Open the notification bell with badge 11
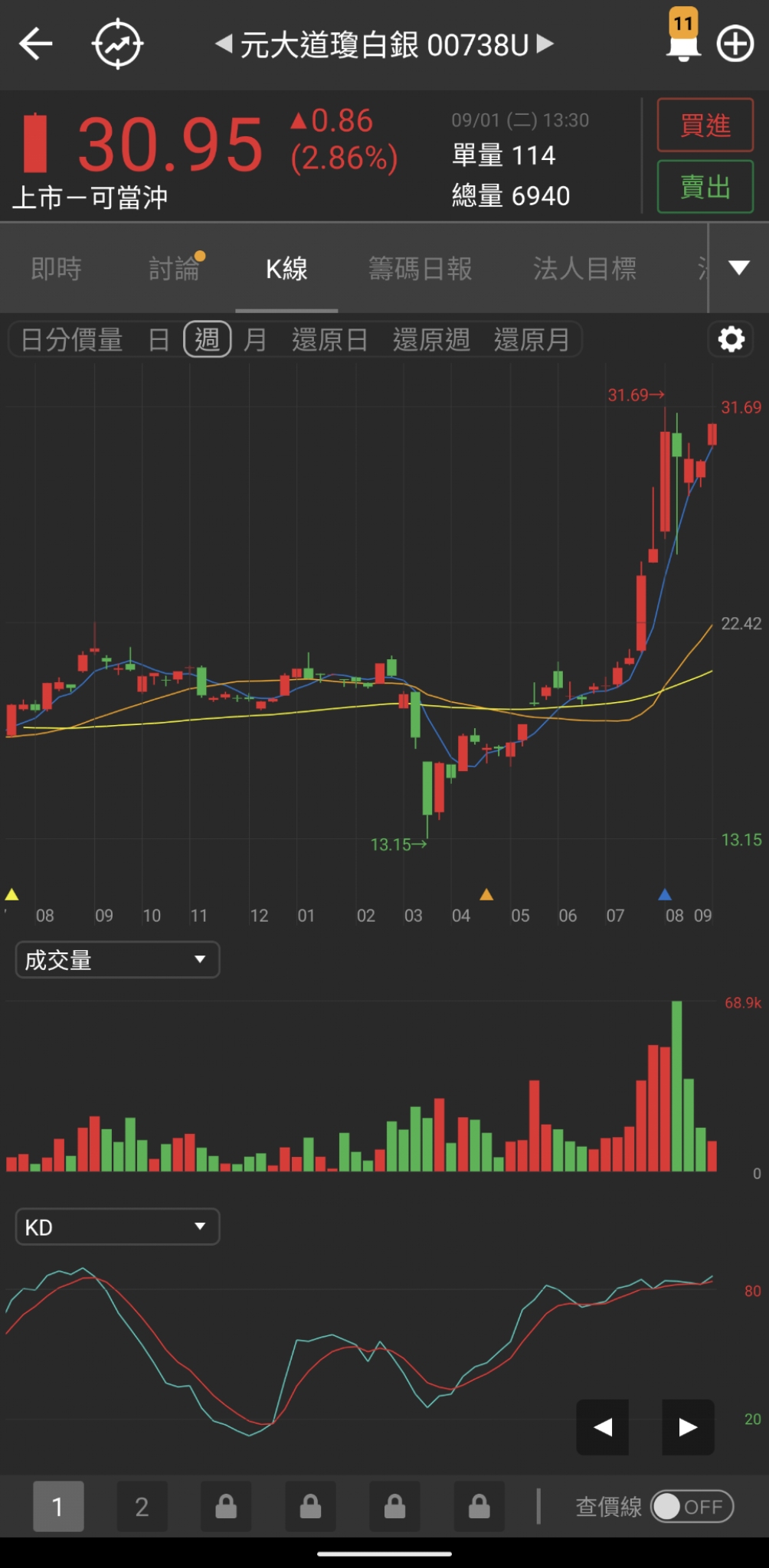Viewport: 769px width, 1568px height. click(x=683, y=38)
